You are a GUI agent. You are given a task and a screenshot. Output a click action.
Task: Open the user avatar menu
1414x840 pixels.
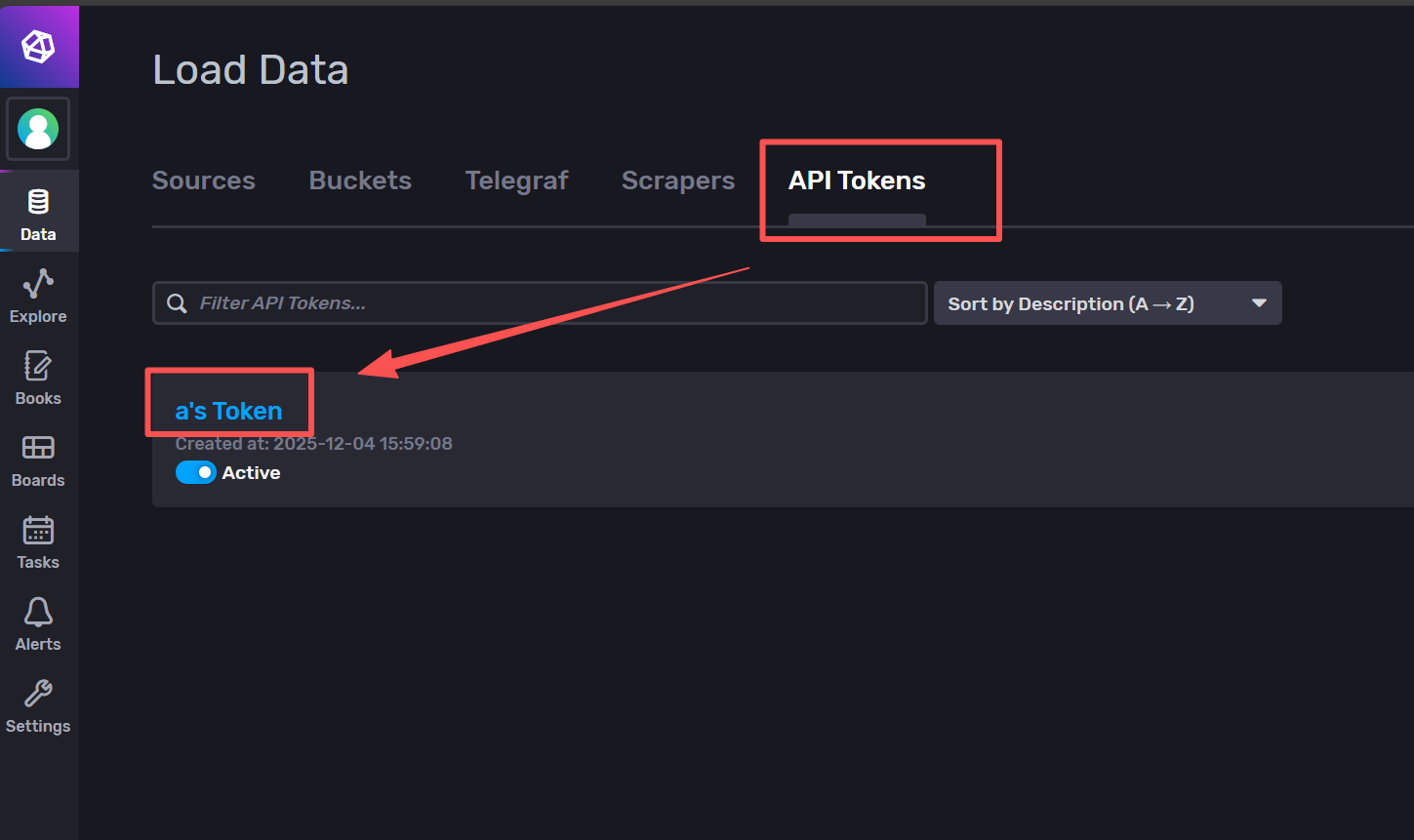(38, 129)
